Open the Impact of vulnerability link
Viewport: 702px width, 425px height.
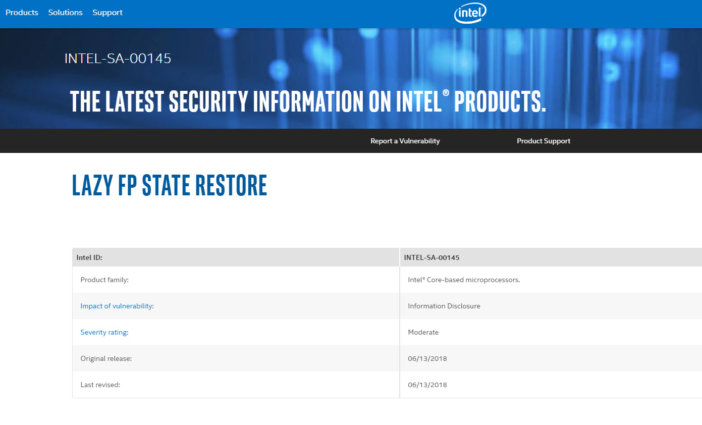pyautogui.click(x=117, y=306)
